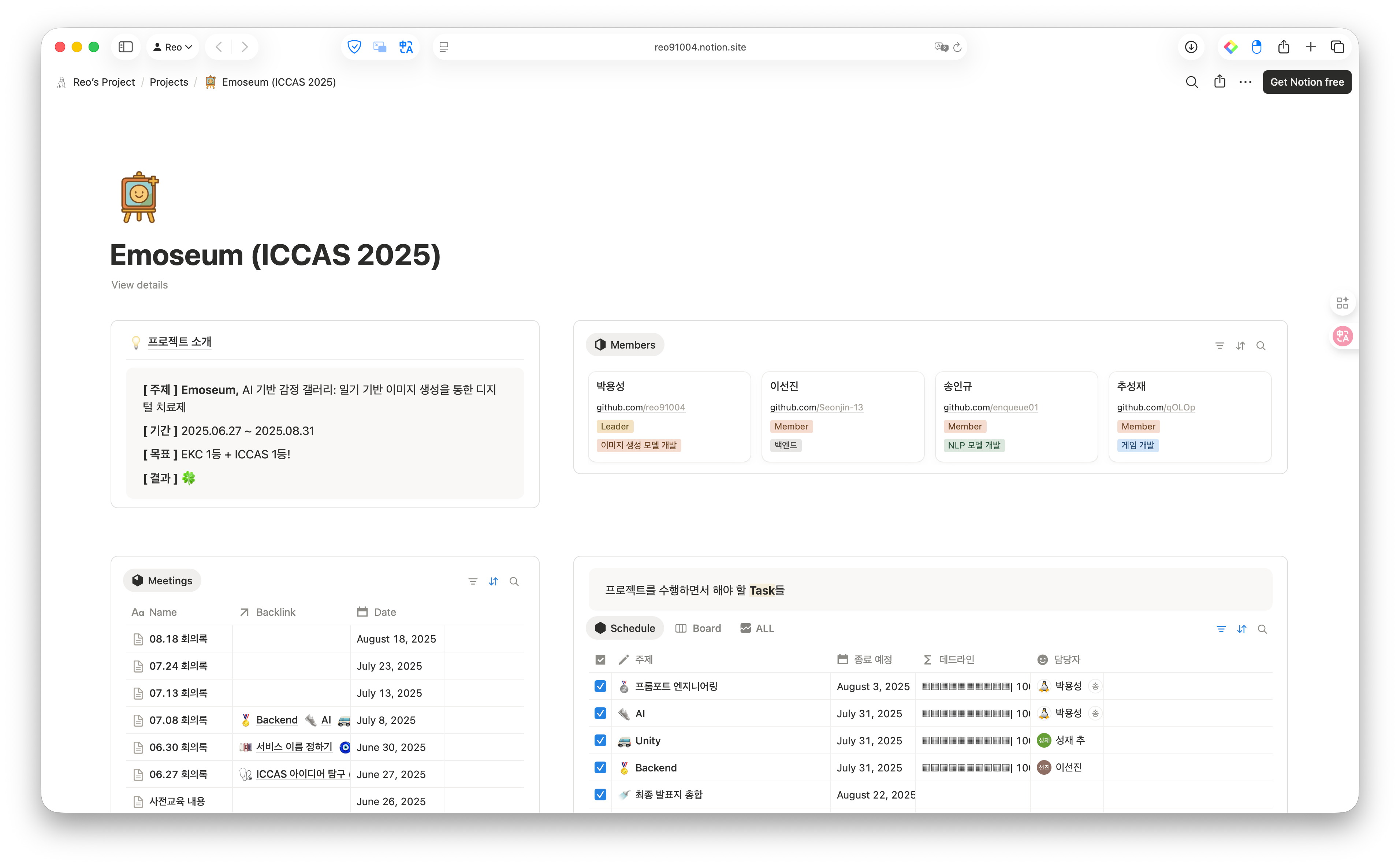
Task: Open the github.com/reo91004 link
Action: coord(640,407)
